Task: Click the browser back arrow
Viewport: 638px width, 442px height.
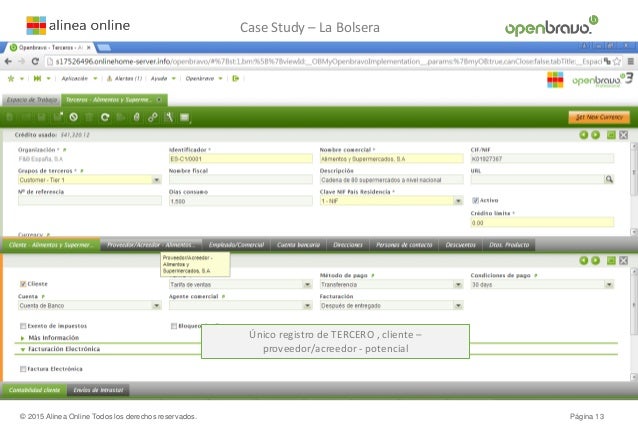Action: tap(8, 61)
